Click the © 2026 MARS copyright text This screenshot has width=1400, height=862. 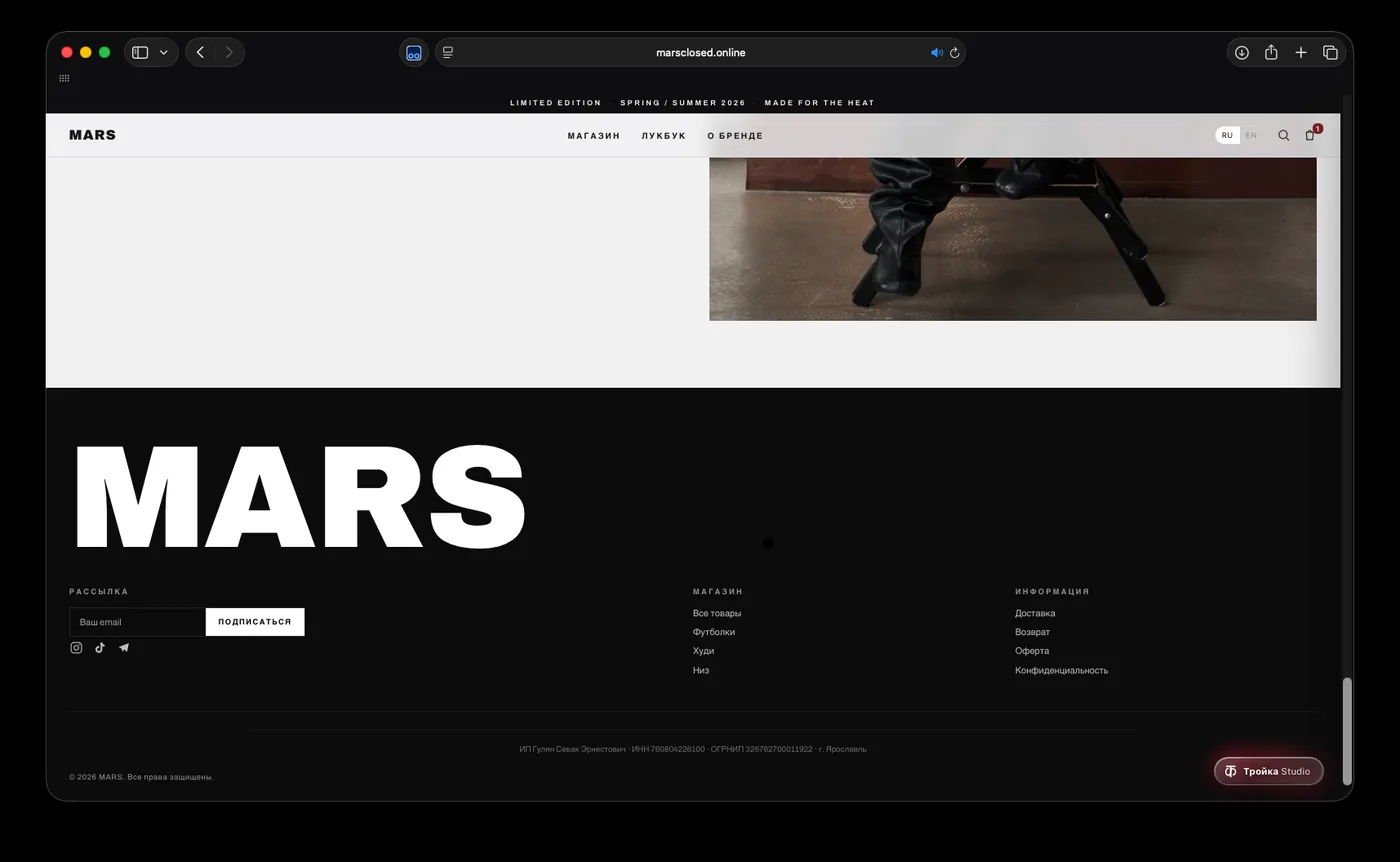[x=141, y=777]
